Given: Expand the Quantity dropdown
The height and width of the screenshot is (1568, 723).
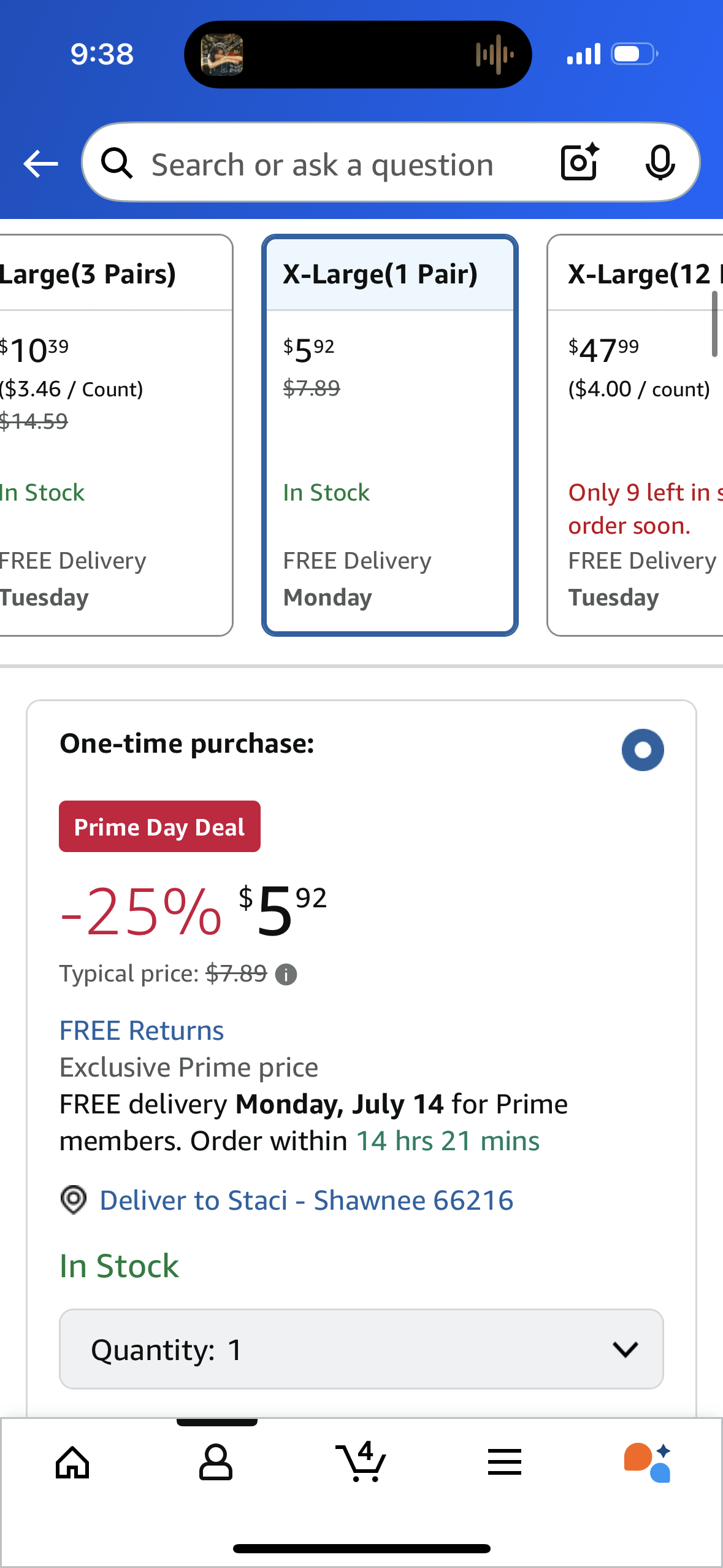Looking at the screenshot, I should click(361, 1349).
